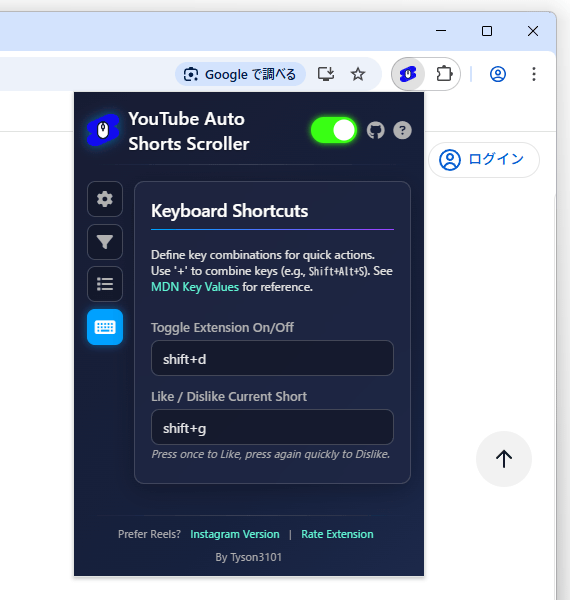Viewport: 570px width, 600px height.
Task: Click the 'By Tyson3101' credit text
Action: [248, 557]
